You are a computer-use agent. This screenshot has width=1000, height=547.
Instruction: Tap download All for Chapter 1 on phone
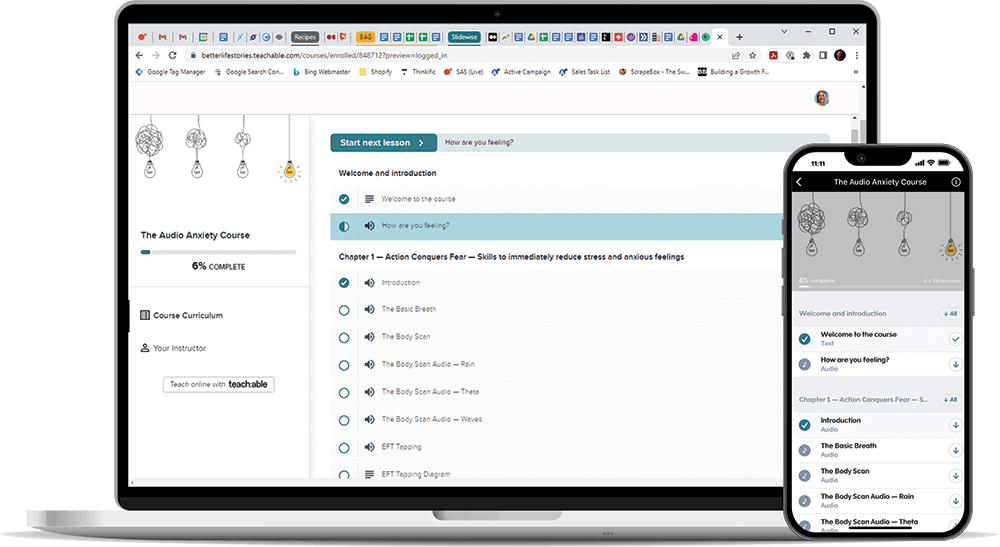click(949, 399)
